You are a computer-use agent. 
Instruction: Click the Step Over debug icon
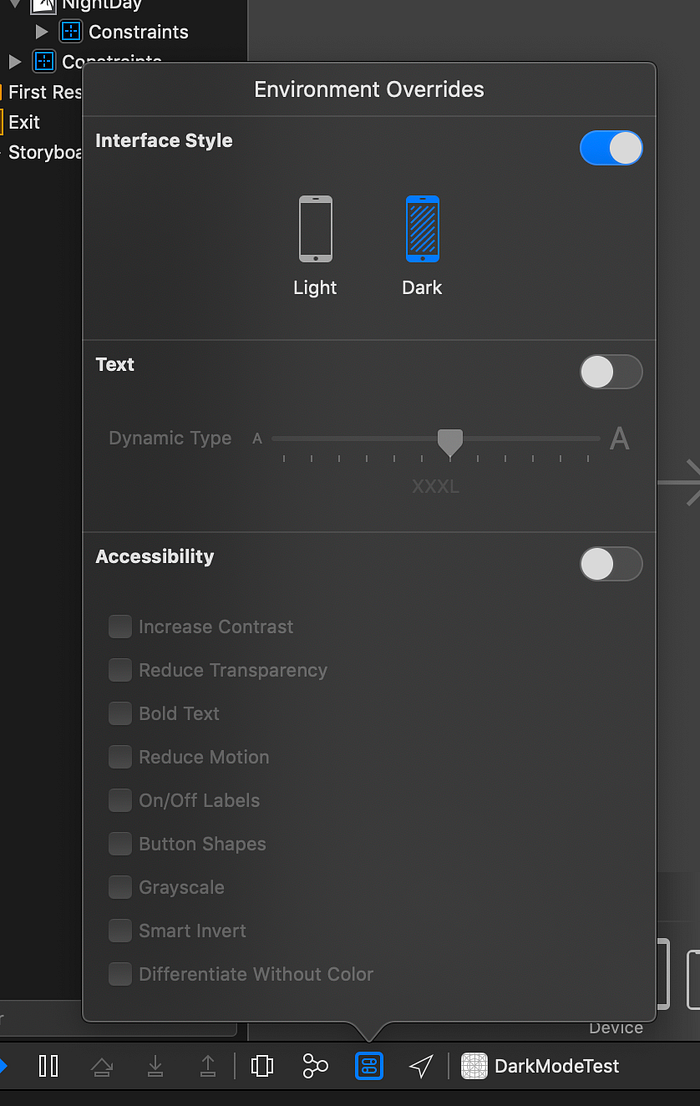click(x=102, y=1066)
